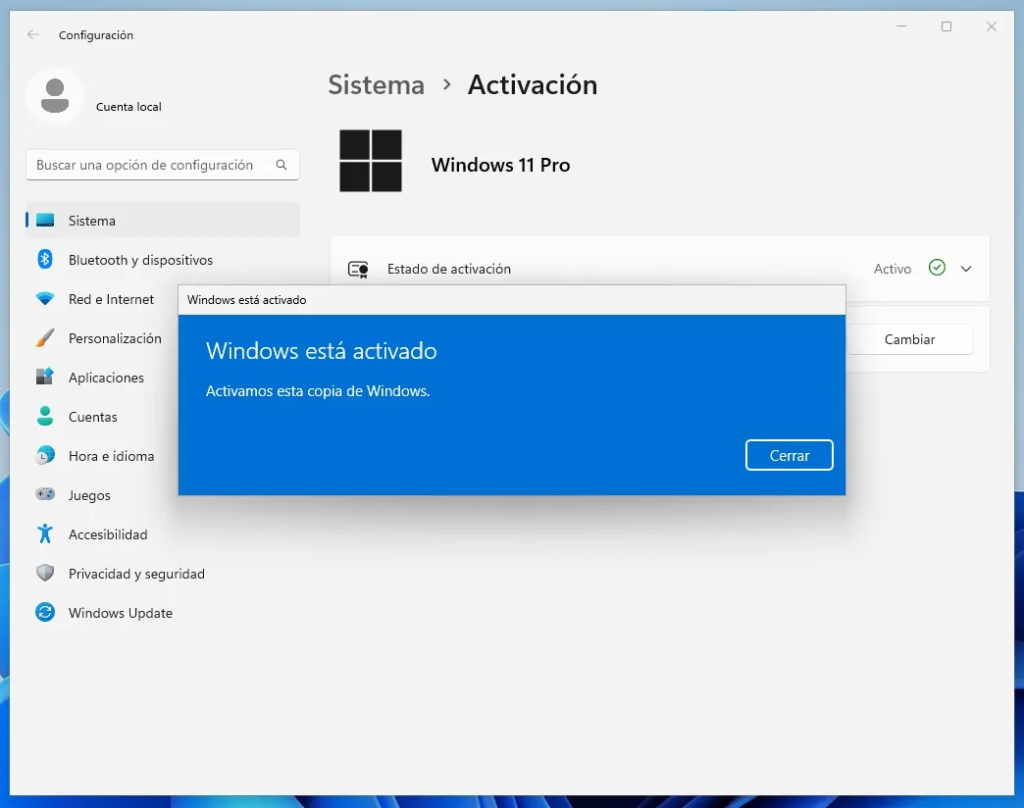Open the Cuenta local user avatar

tap(55, 96)
